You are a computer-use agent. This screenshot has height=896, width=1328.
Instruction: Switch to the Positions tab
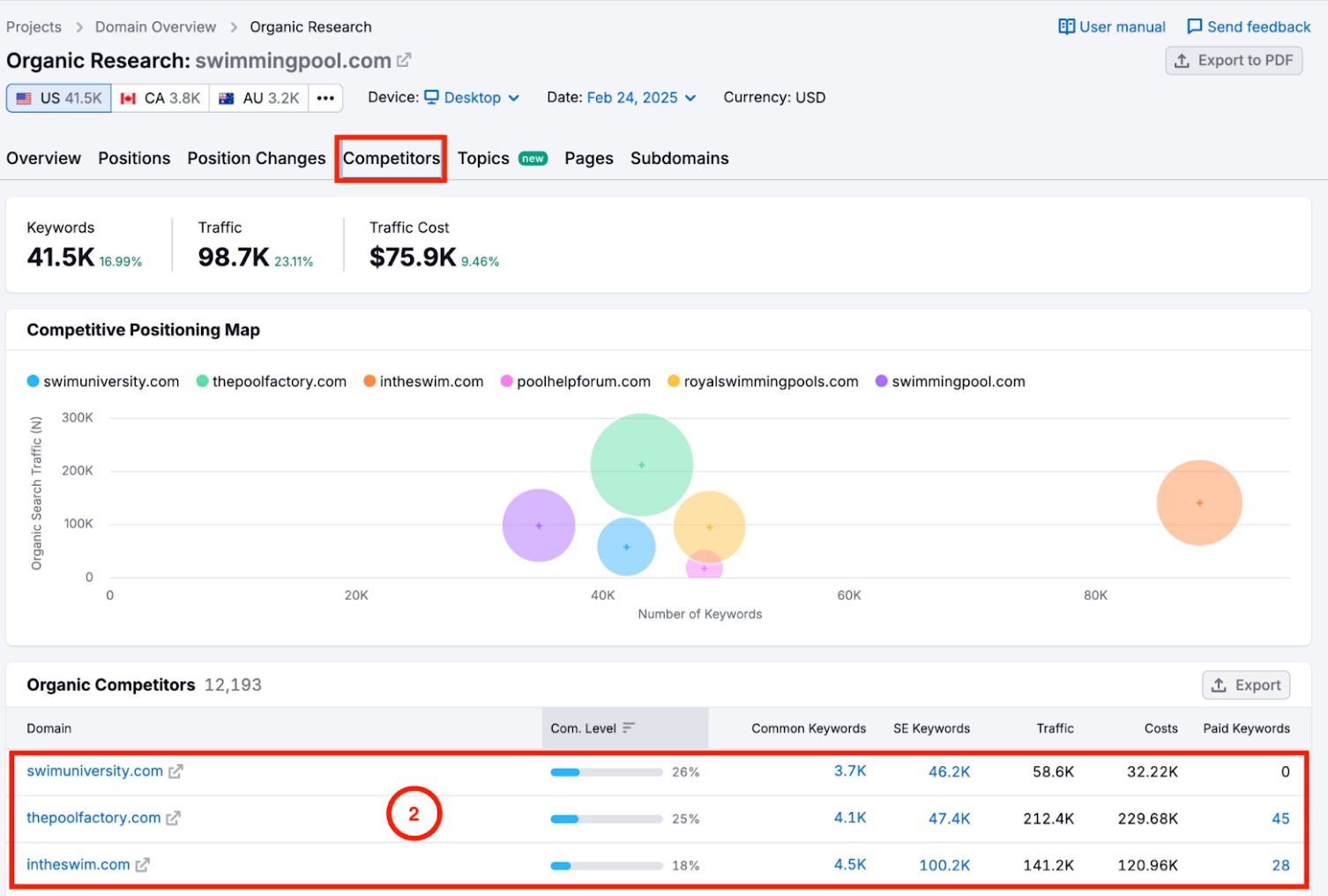(134, 159)
